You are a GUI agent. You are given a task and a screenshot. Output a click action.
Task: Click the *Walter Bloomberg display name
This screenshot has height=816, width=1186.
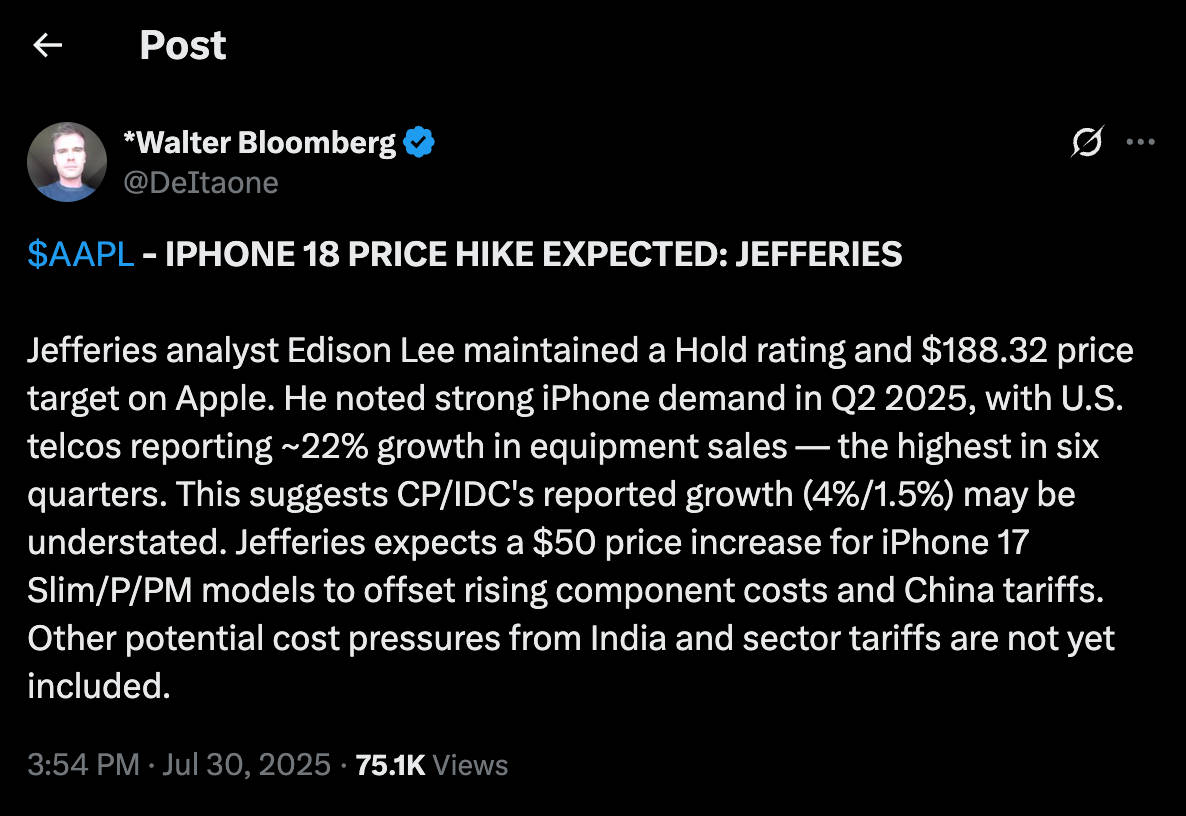258,143
